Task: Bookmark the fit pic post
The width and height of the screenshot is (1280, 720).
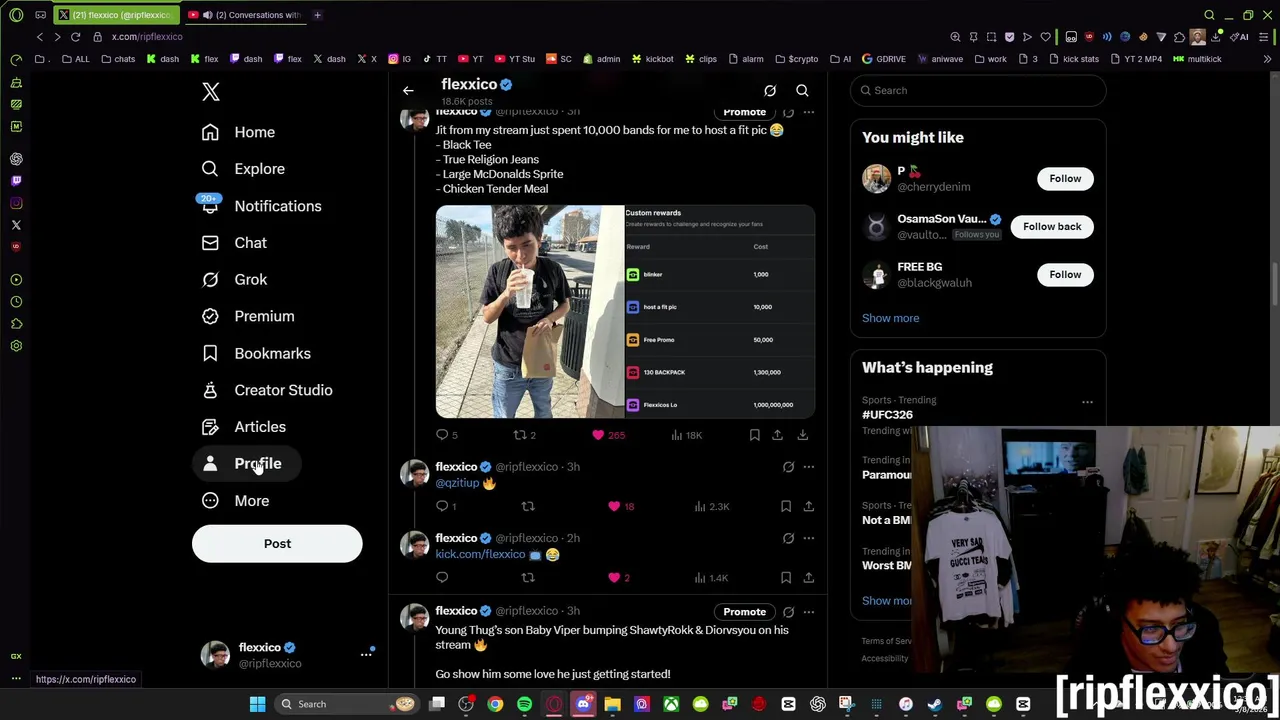Action: click(755, 435)
